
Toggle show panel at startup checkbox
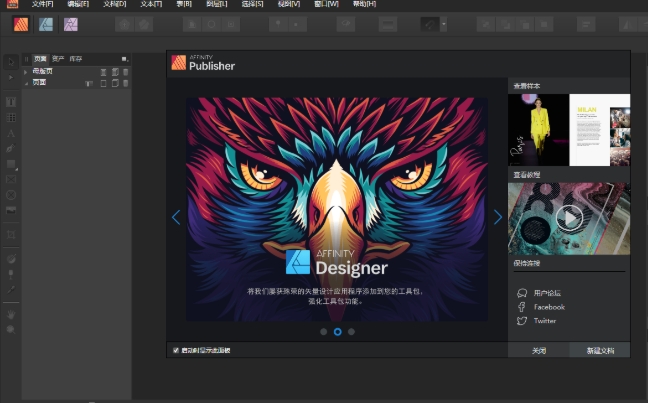pos(176,351)
